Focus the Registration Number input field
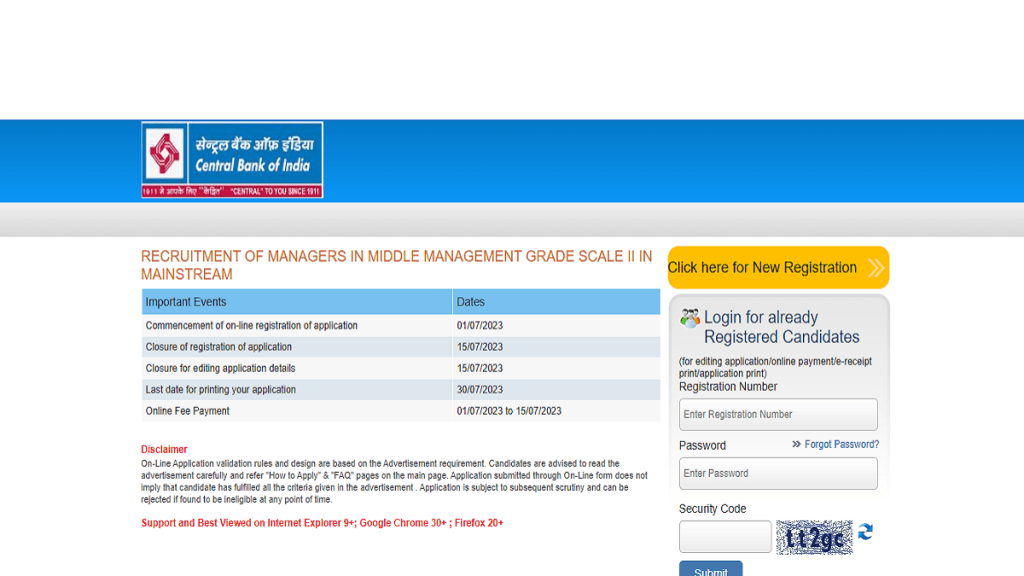Screen dimensions: 1024x576 [x=778, y=414]
